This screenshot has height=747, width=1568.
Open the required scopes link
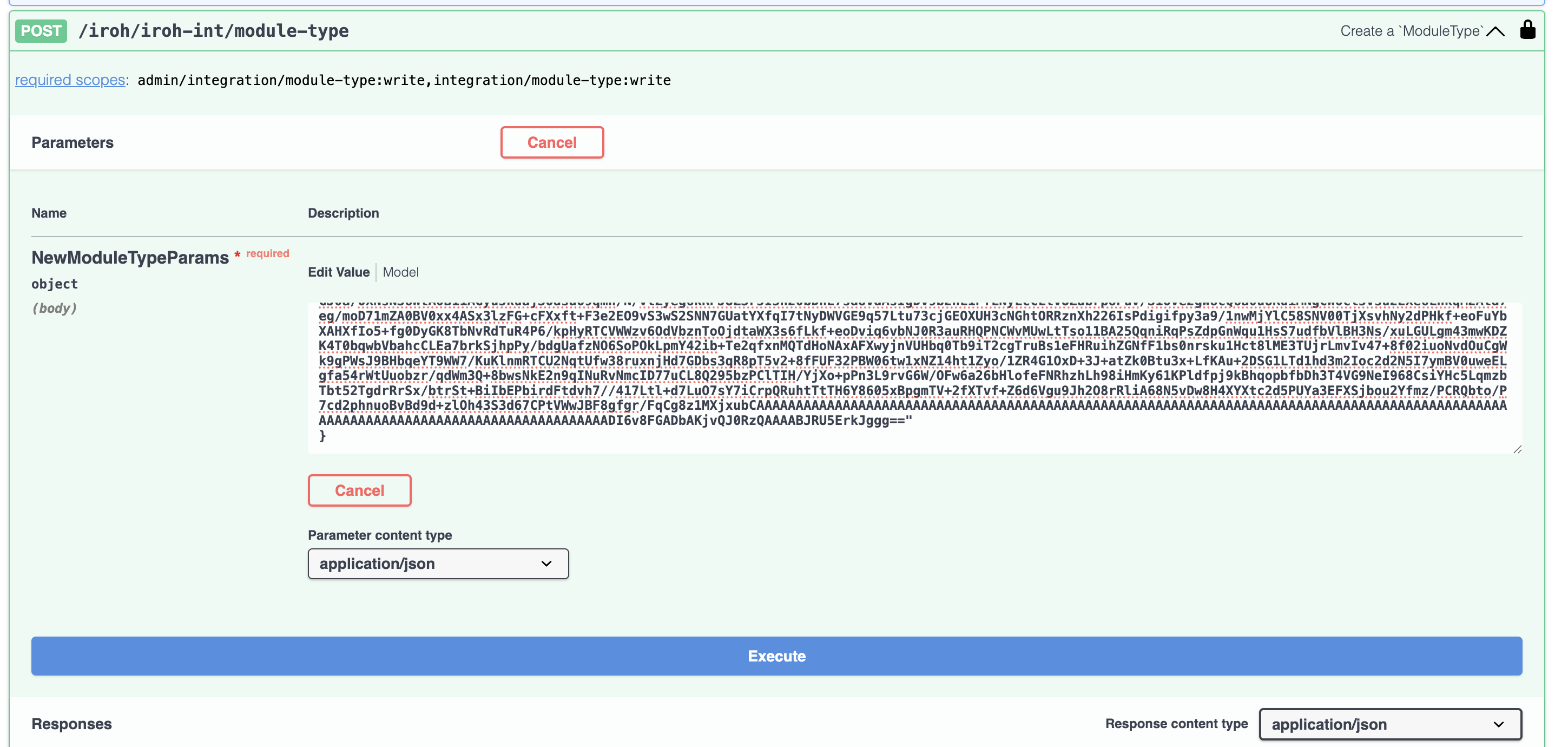pyautogui.click(x=69, y=80)
